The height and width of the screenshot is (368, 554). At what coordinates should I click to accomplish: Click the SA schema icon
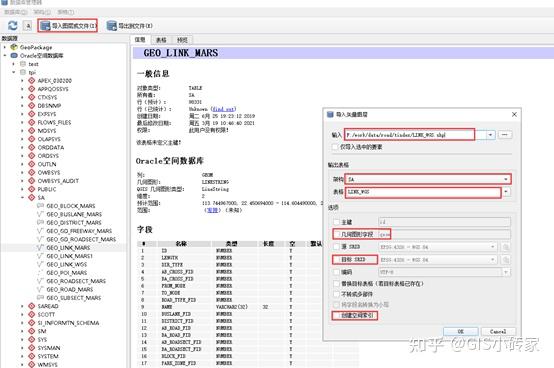[31, 198]
